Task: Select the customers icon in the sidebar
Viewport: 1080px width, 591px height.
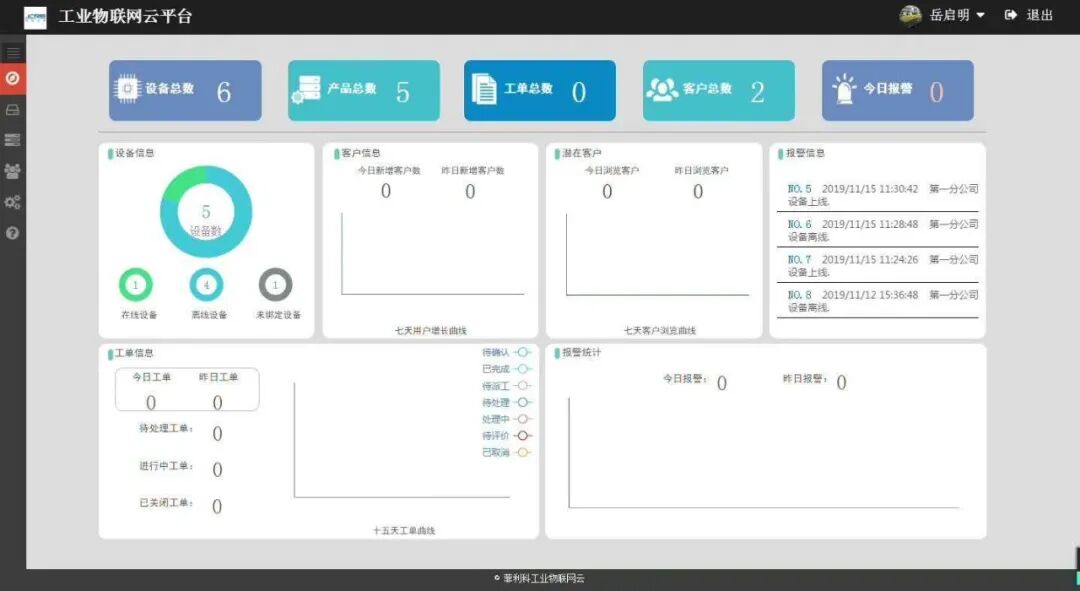Action: tap(13, 172)
